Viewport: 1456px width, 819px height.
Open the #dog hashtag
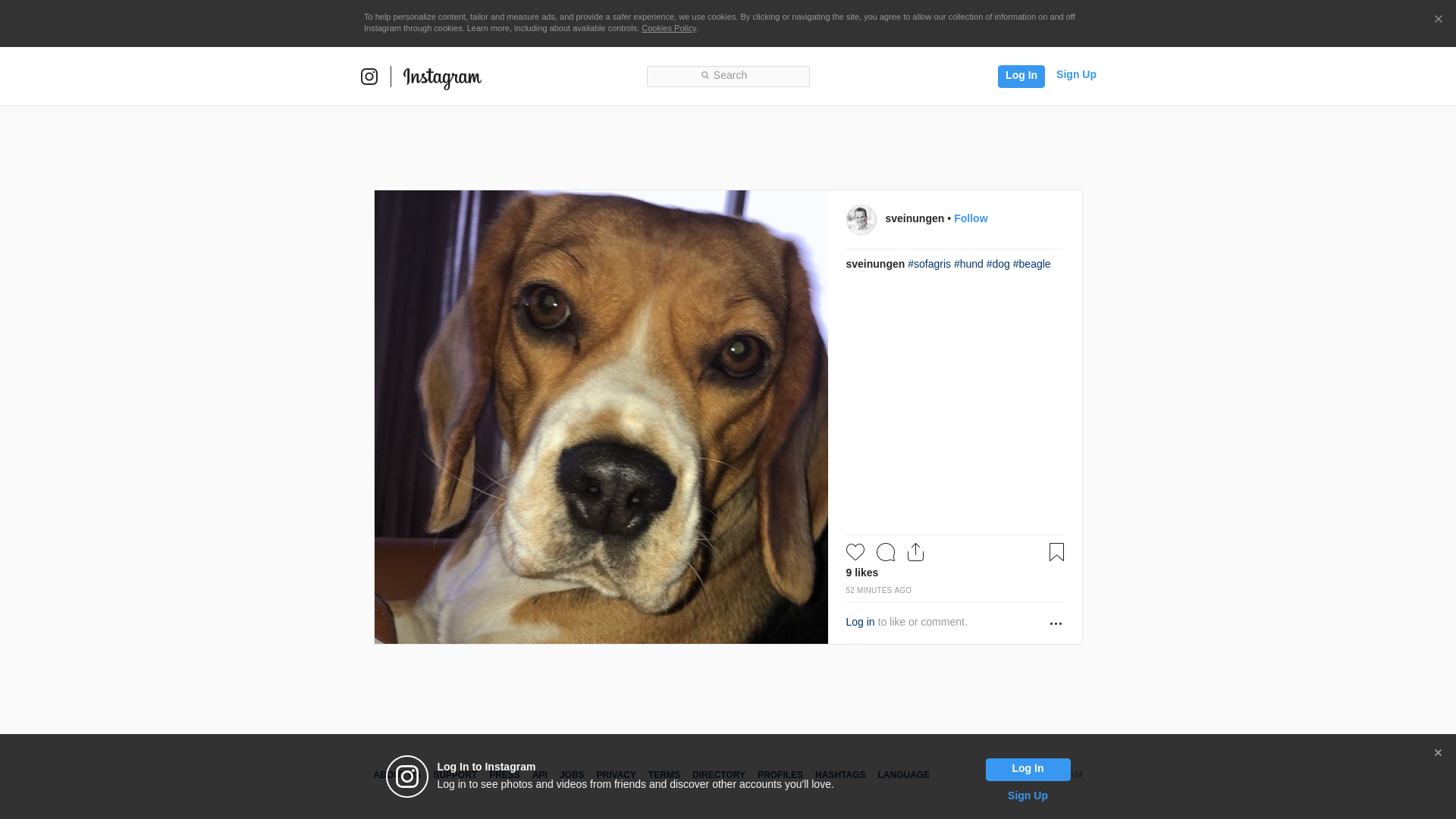(998, 264)
